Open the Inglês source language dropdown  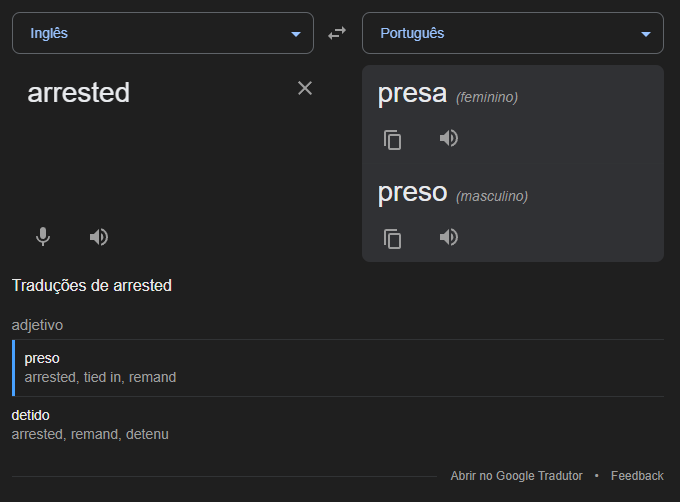pos(163,33)
